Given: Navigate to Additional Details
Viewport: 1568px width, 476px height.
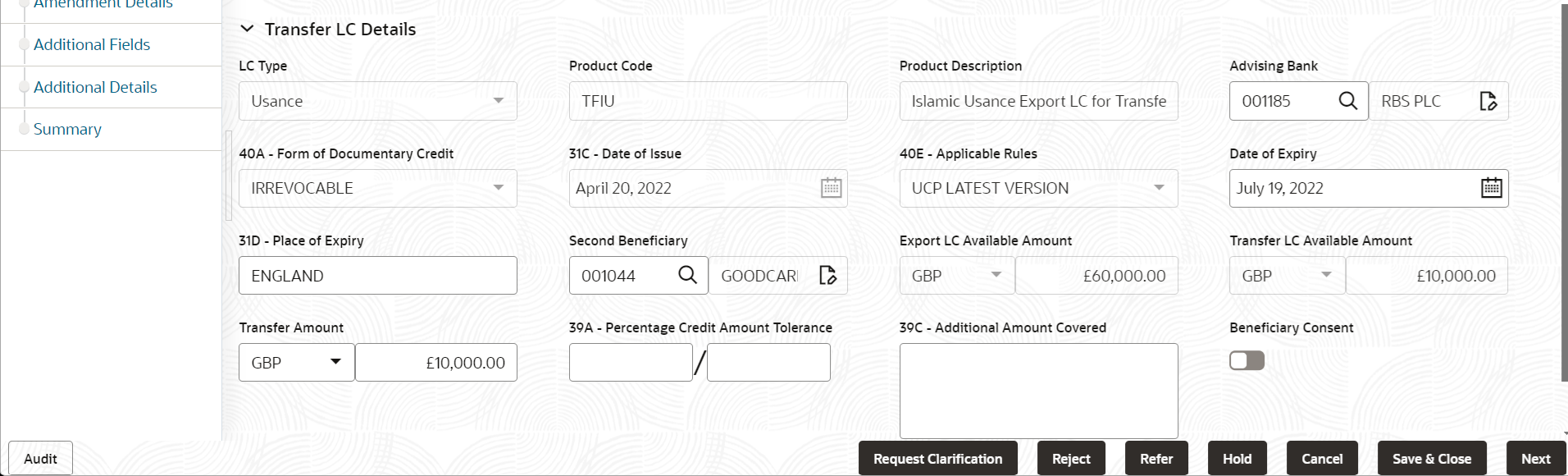Looking at the screenshot, I should click(95, 86).
